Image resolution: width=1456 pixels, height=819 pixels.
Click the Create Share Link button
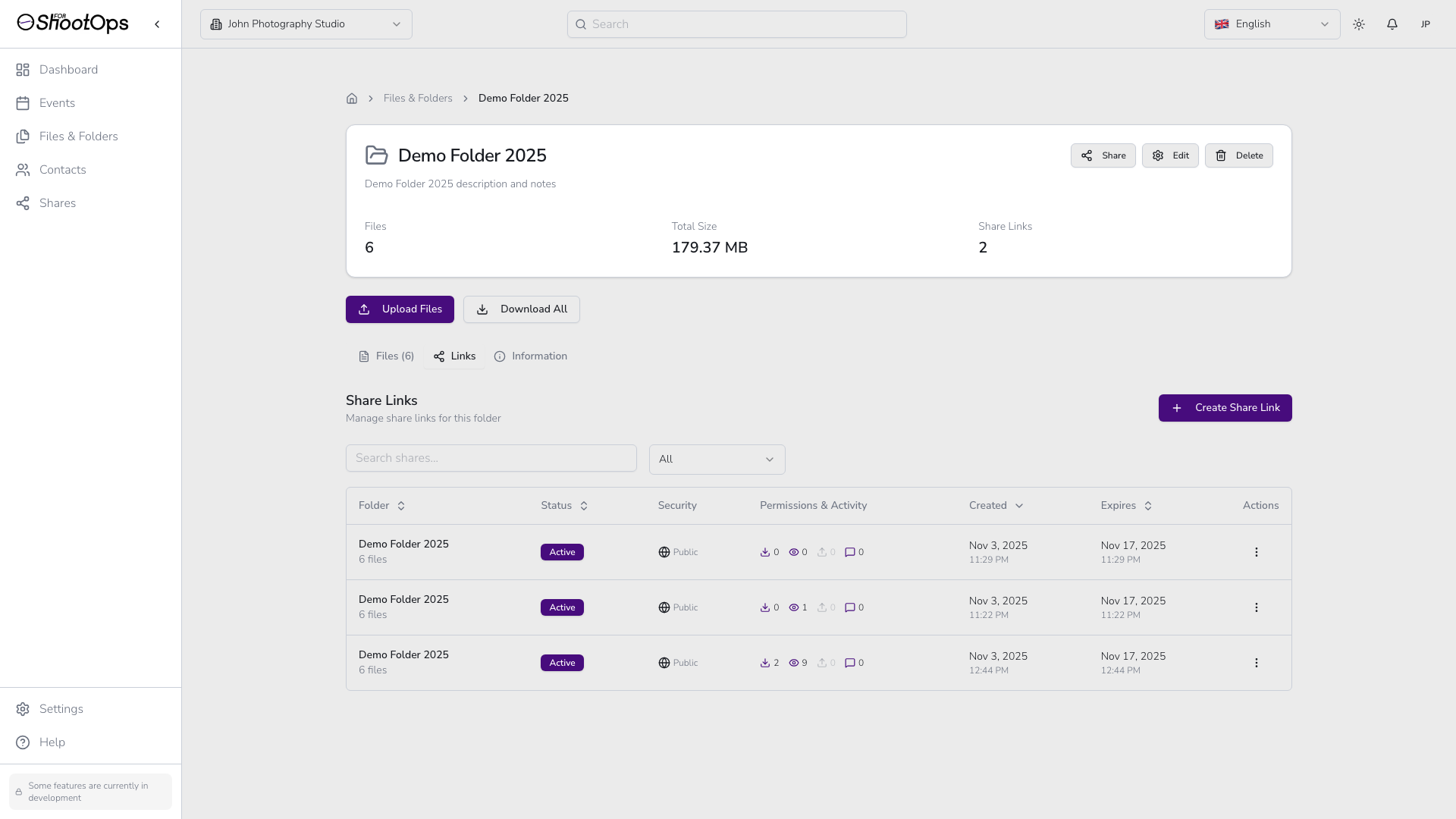[x=1225, y=408]
